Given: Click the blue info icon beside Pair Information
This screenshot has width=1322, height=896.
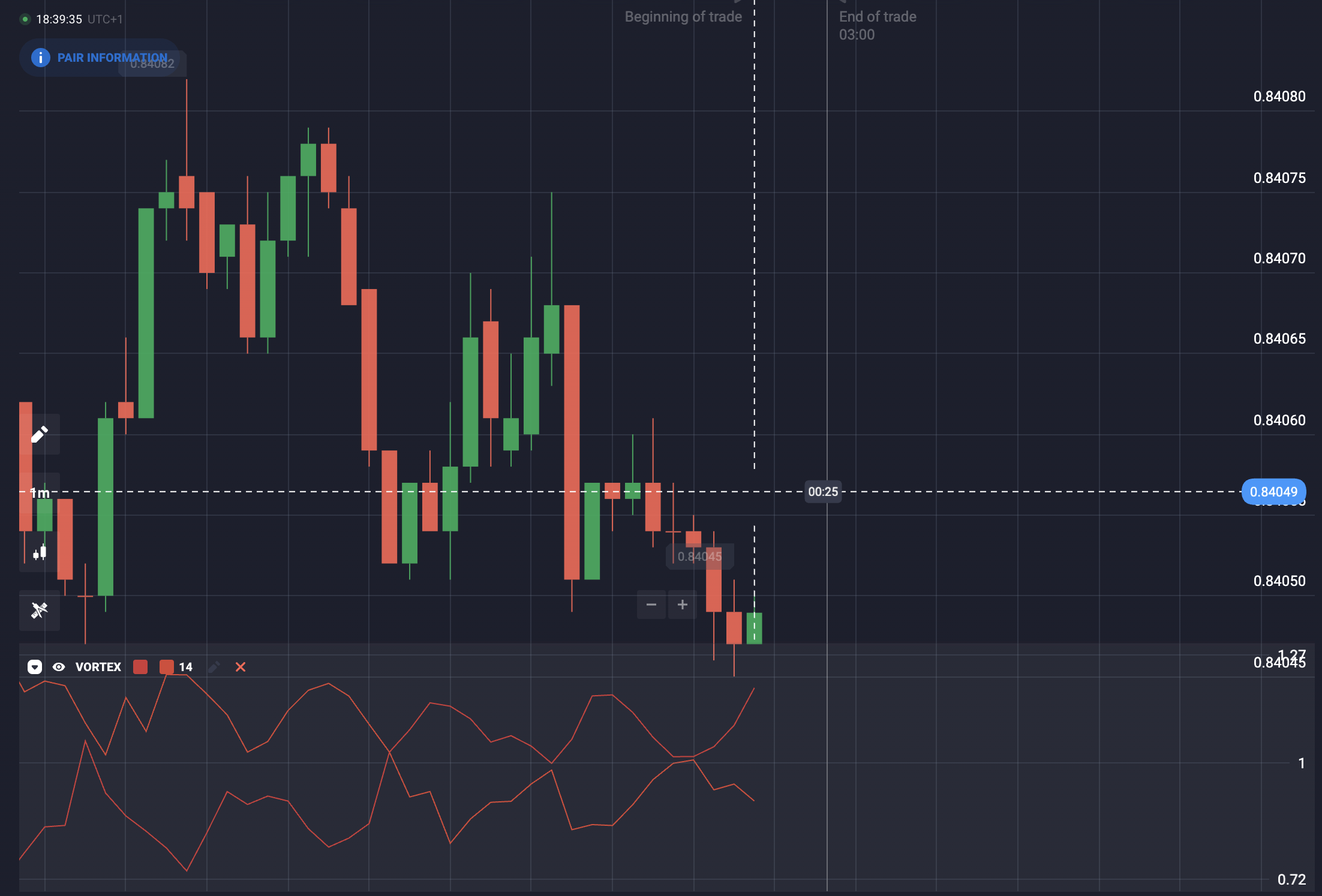Looking at the screenshot, I should tap(40, 58).
